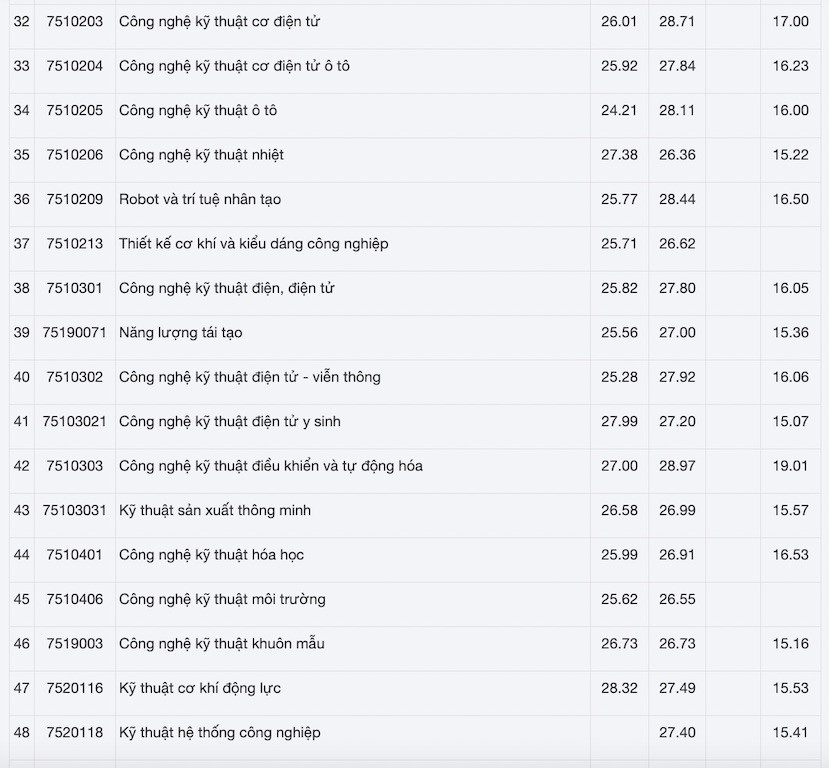The width and height of the screenshot is (829, 768).
Task: Select Công nghệ kỹ thuật hóa học
Action: [x=211, y=555]
